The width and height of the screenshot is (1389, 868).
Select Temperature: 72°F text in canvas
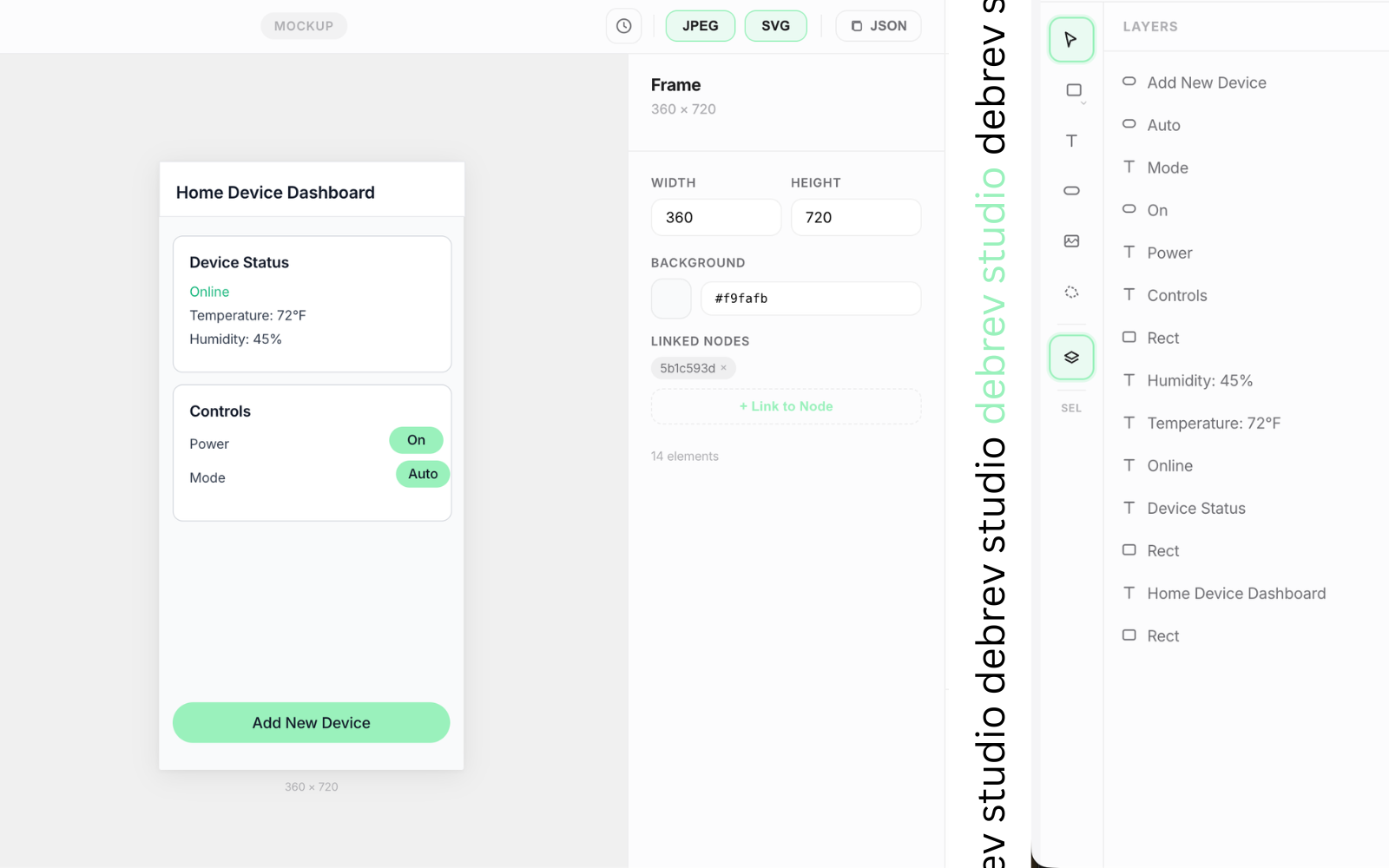[x=247, y=316]
